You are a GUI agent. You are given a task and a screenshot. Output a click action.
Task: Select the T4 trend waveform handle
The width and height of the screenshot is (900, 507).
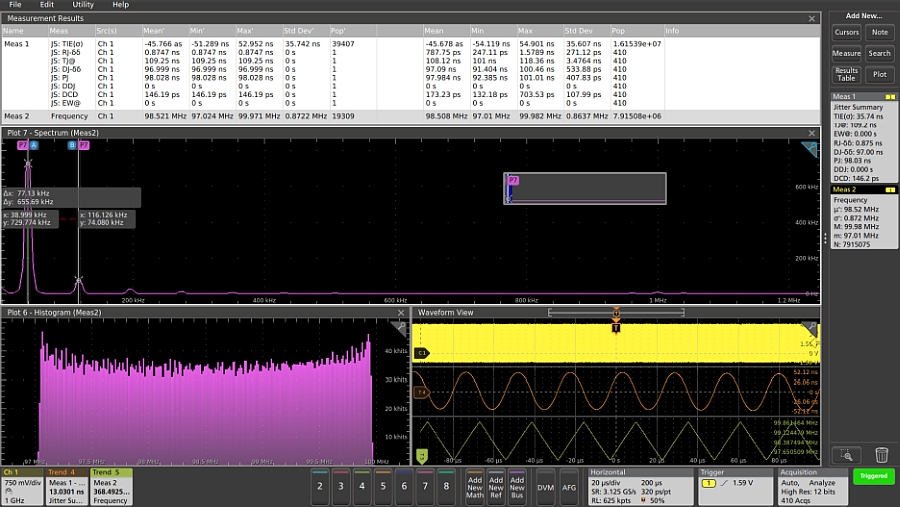click(422, 392)
